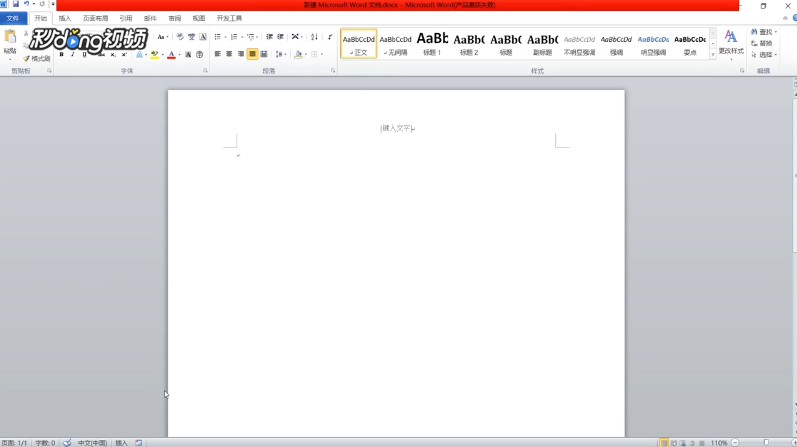Toggle strikethrough formatting
Viewport: 797px width, 447px height.
101,54
